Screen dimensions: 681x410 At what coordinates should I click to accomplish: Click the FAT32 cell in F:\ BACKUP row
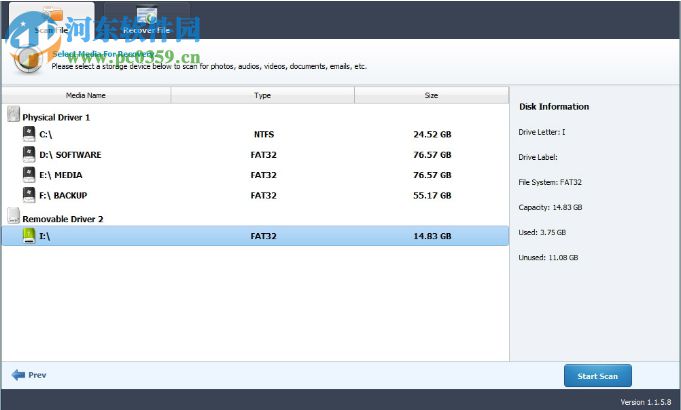pyautogui.click(x=263, y=196)
